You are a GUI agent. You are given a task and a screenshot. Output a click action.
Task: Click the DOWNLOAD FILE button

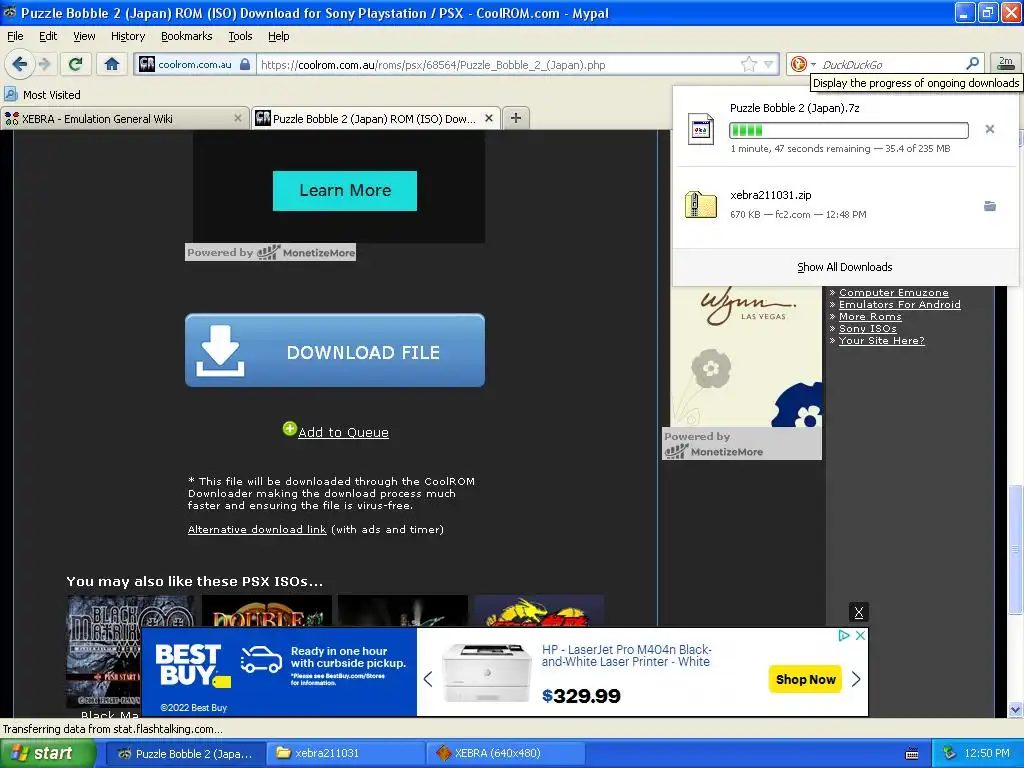point(335,351)
